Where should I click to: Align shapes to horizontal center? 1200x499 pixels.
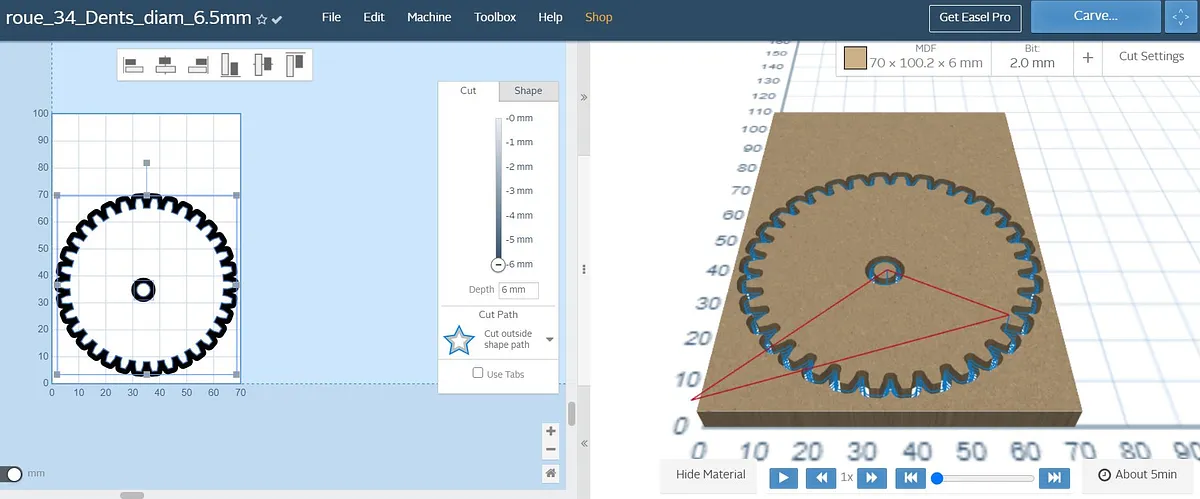click(166, 65)
